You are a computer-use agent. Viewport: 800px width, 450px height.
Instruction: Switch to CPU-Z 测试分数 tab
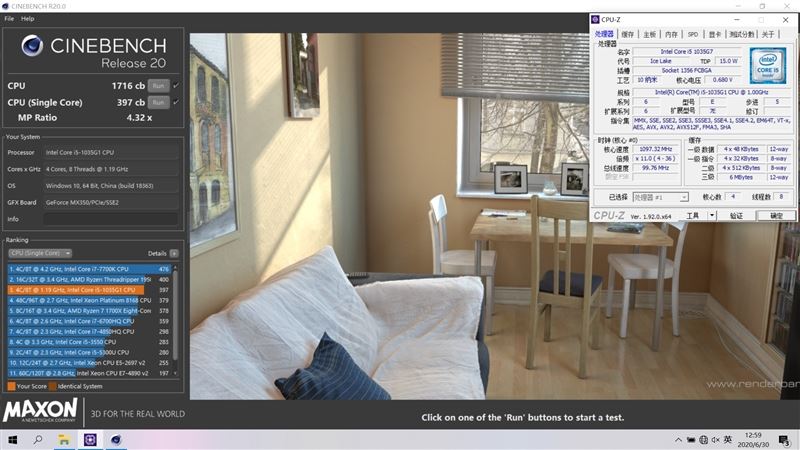coord(741,34)
